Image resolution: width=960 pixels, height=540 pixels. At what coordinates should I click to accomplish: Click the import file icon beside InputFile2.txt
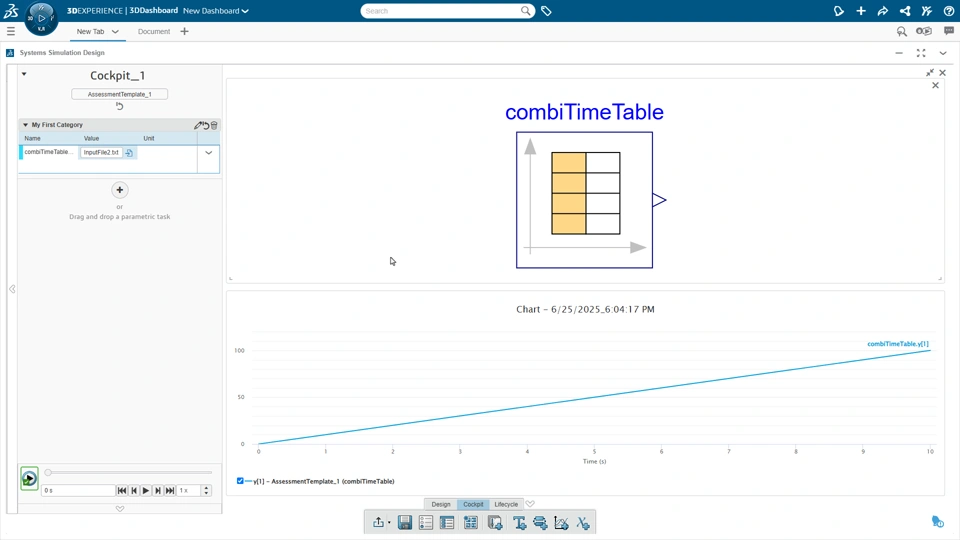pyautogui.click(x=129, y=152)
